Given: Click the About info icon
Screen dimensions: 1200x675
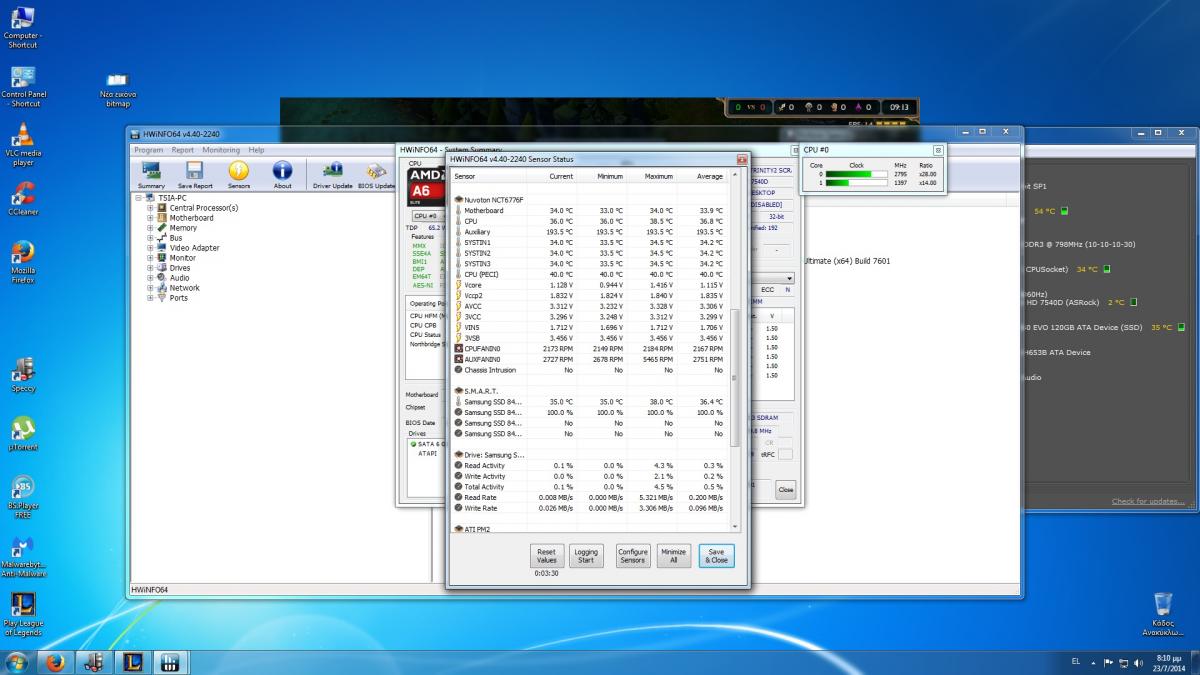Looking at the screenshot, I should click(283, 175).
